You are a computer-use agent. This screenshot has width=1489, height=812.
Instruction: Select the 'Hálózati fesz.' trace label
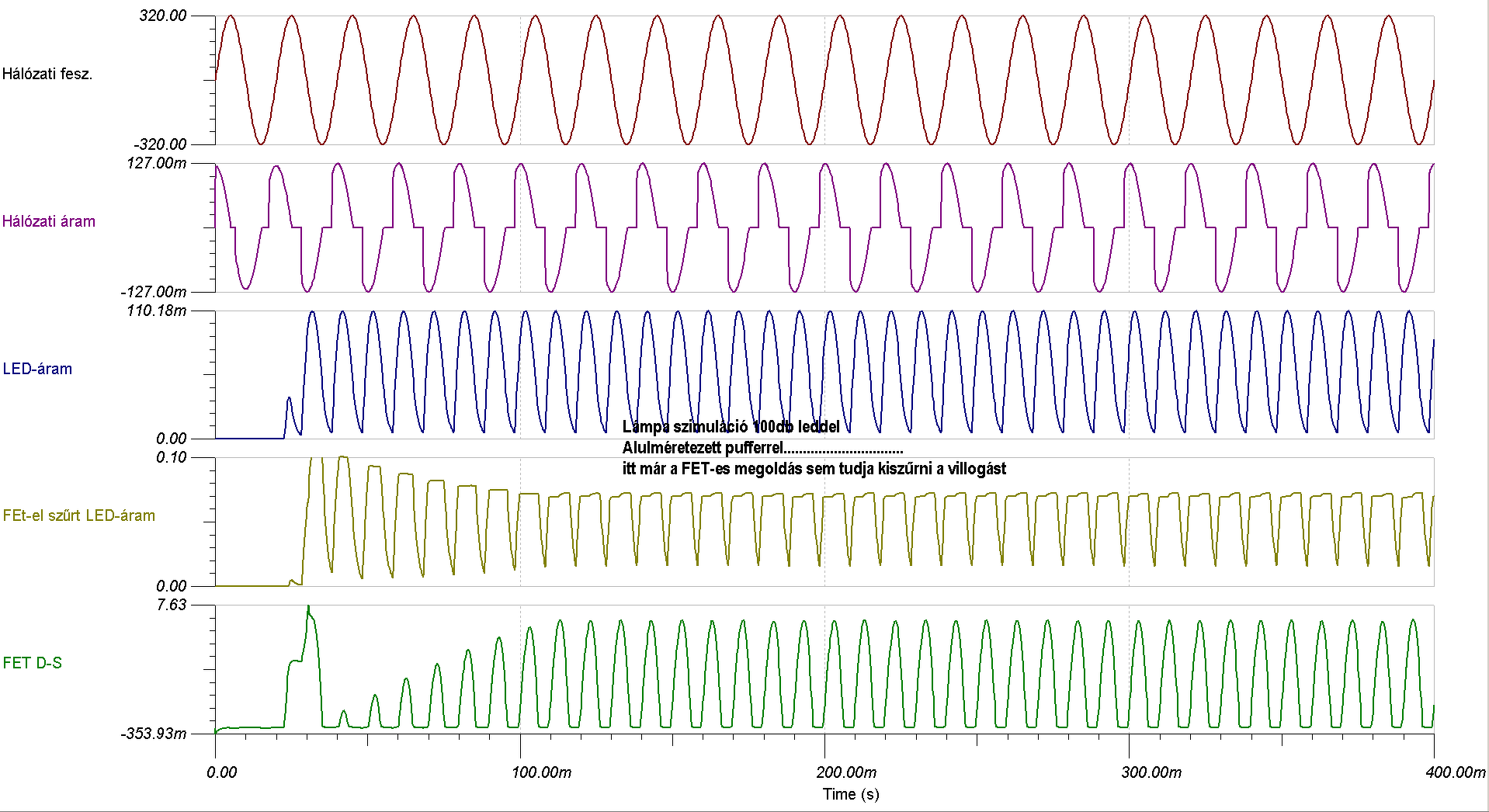(x=47, y=75)
